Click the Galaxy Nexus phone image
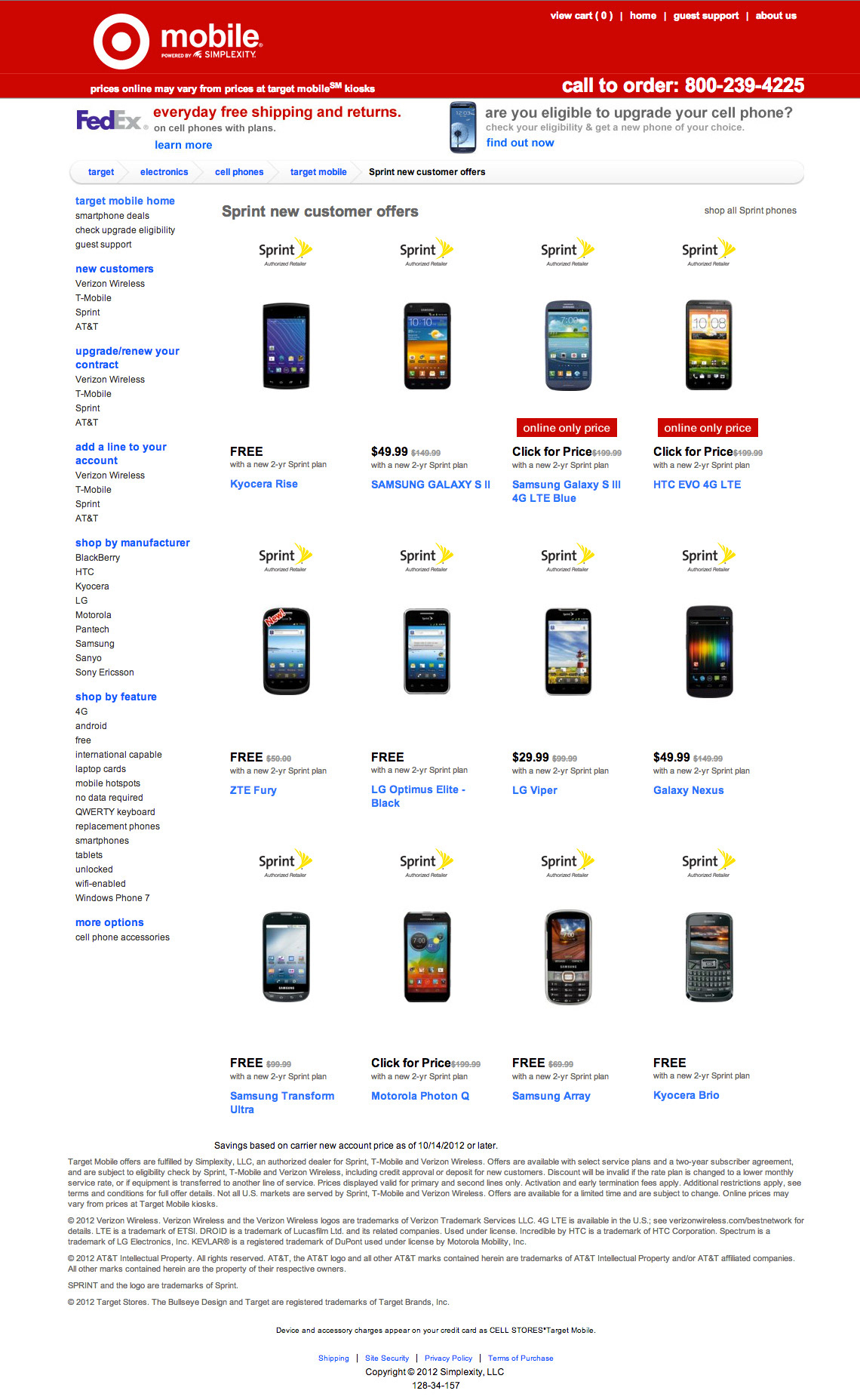860x1400 pixels. [708, 651]
